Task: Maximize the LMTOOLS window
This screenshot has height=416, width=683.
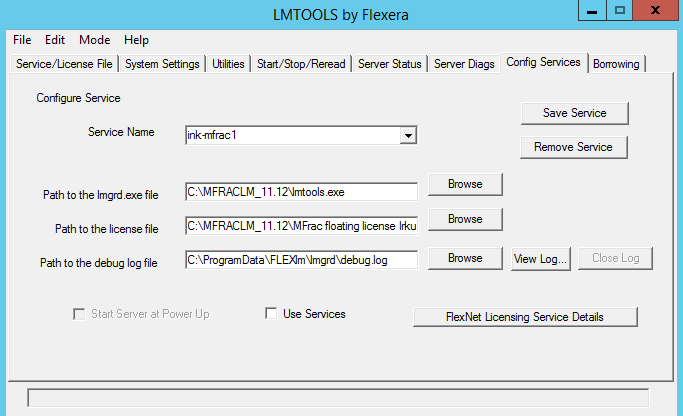Action: click(x=620, y=10)
